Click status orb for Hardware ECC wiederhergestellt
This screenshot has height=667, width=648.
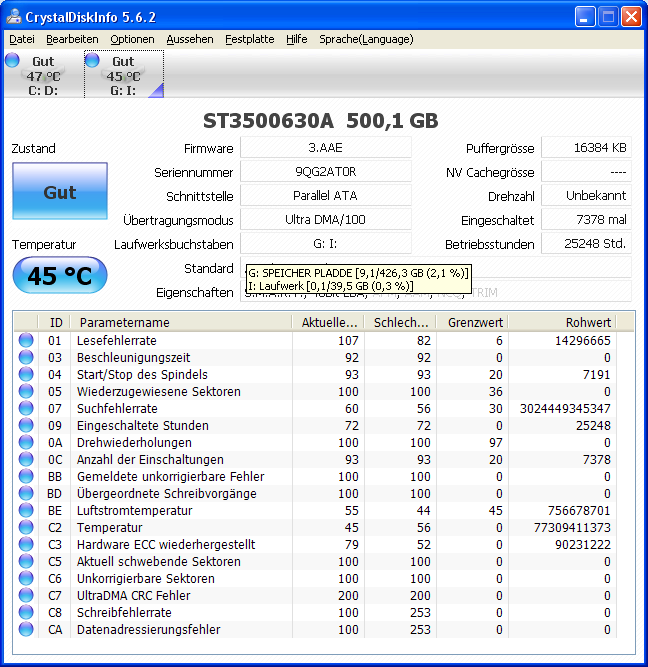(26, 544)
